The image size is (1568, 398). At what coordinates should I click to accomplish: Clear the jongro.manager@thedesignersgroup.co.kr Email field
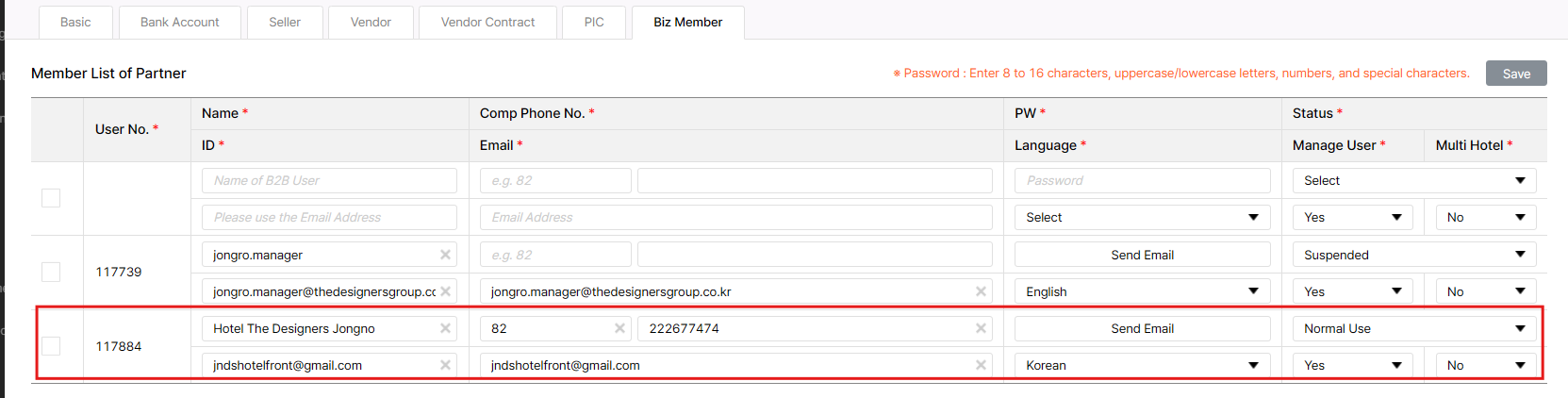pyautogui.click(x=981, y=291)
